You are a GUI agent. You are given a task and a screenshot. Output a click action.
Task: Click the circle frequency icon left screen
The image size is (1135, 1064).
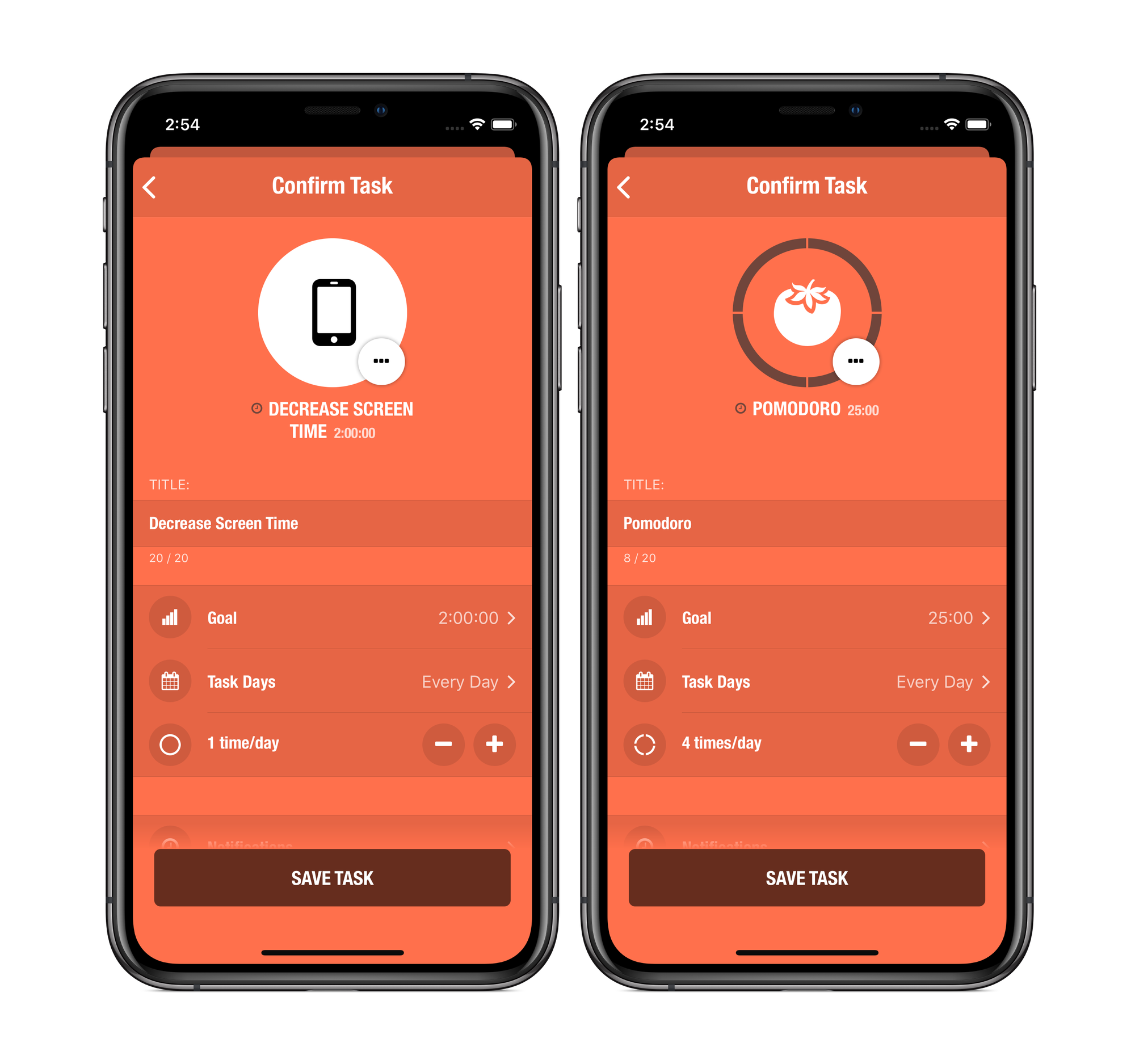pos(168,746)
